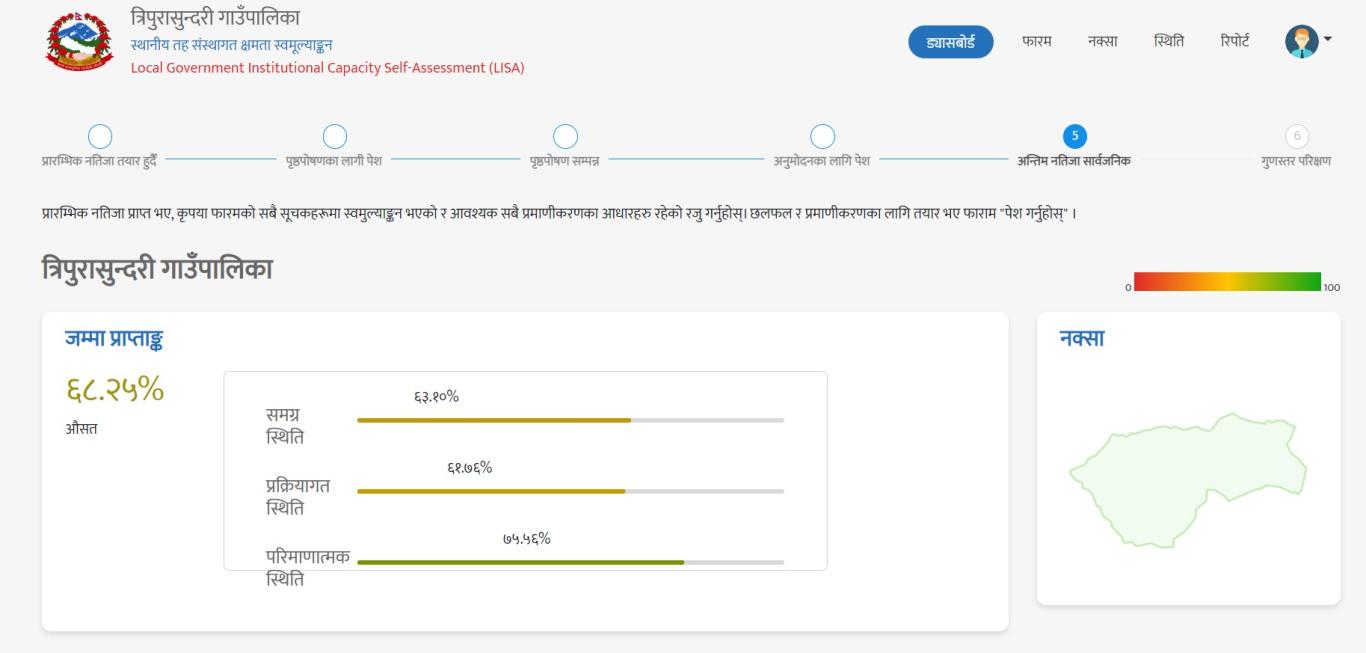Open the ड्यासबोर्ड dashboard button
The height and width of the screenshot is (653, 1366).
click(x=950, y=42)
